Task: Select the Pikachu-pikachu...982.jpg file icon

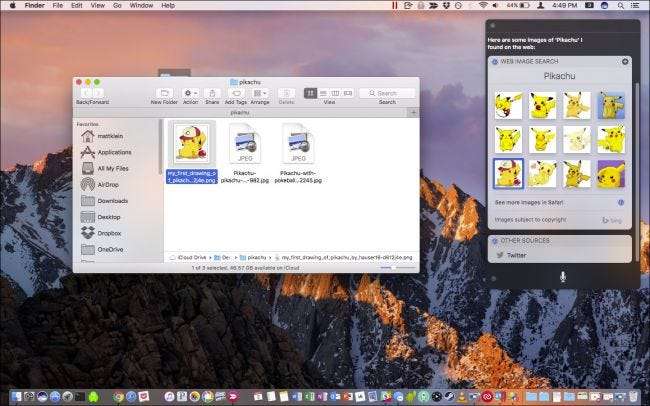Action: (245, 143)
